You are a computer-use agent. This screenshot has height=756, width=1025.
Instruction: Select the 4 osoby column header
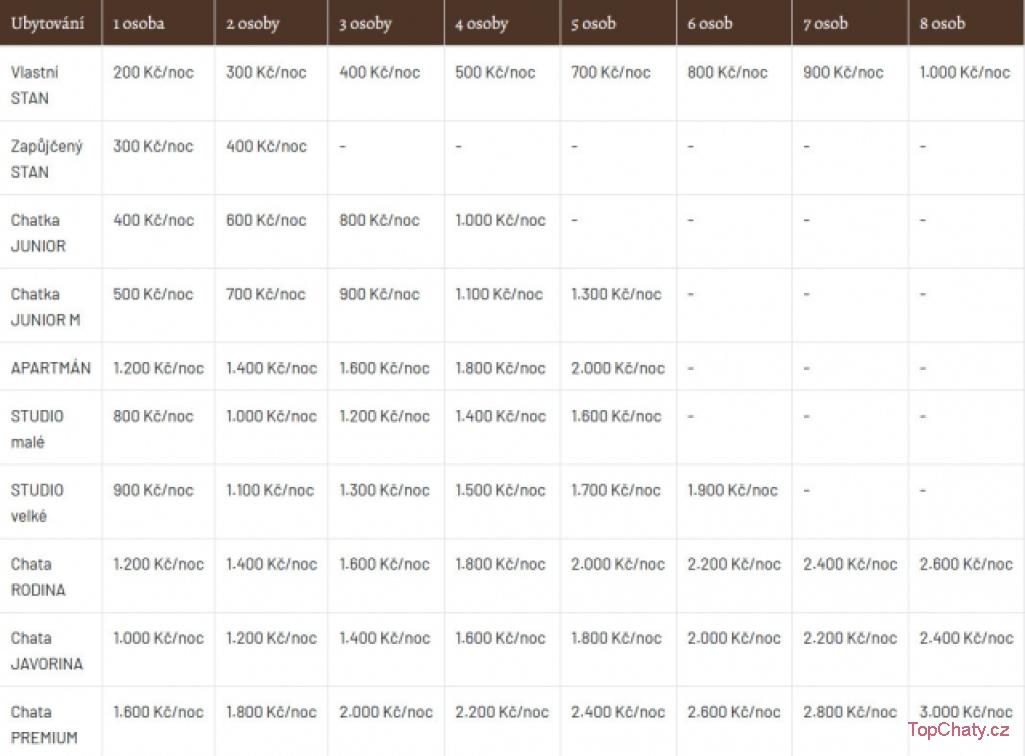482,24
